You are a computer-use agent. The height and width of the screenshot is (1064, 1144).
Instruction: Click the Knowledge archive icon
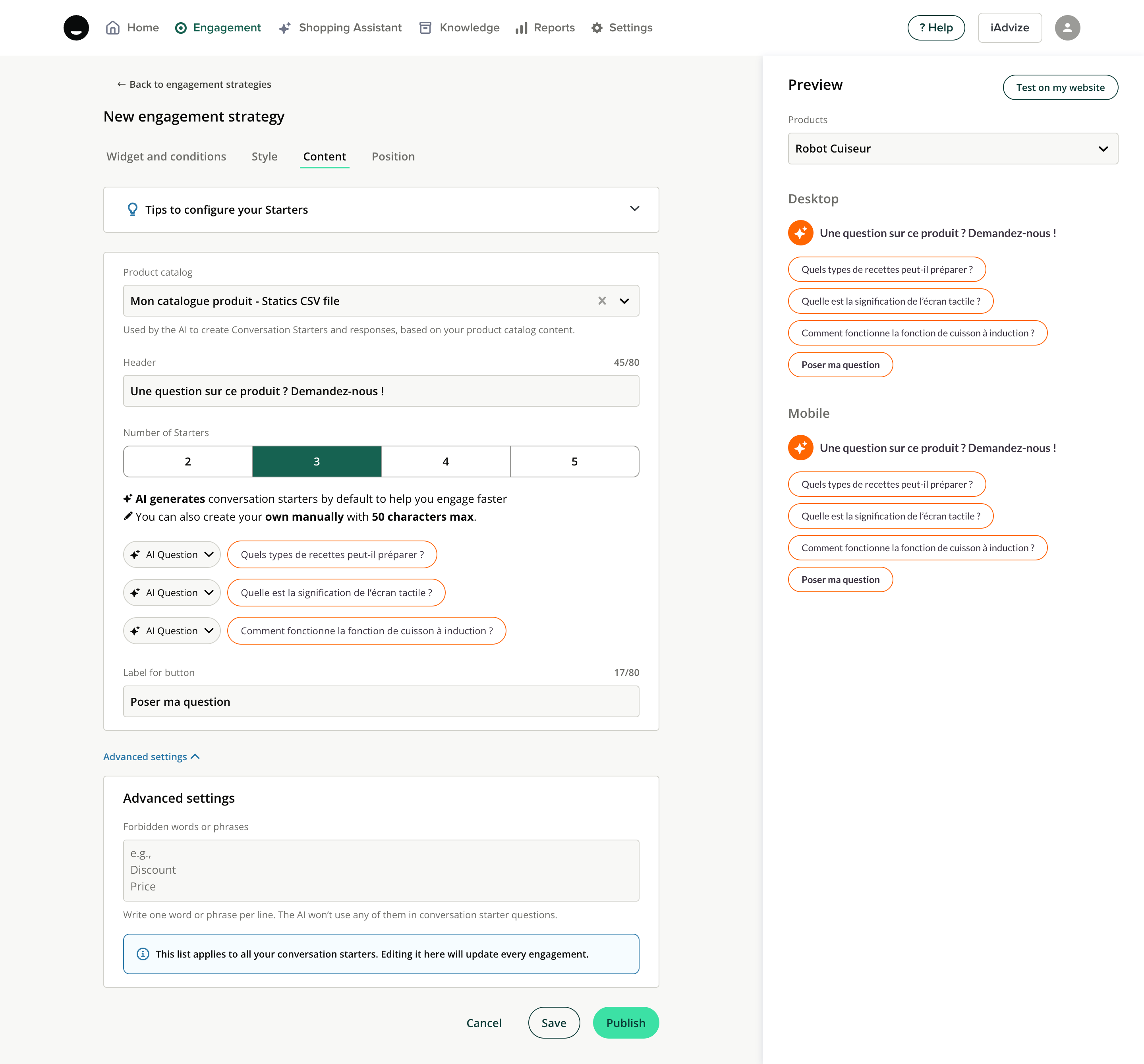(x=425, y=28)
